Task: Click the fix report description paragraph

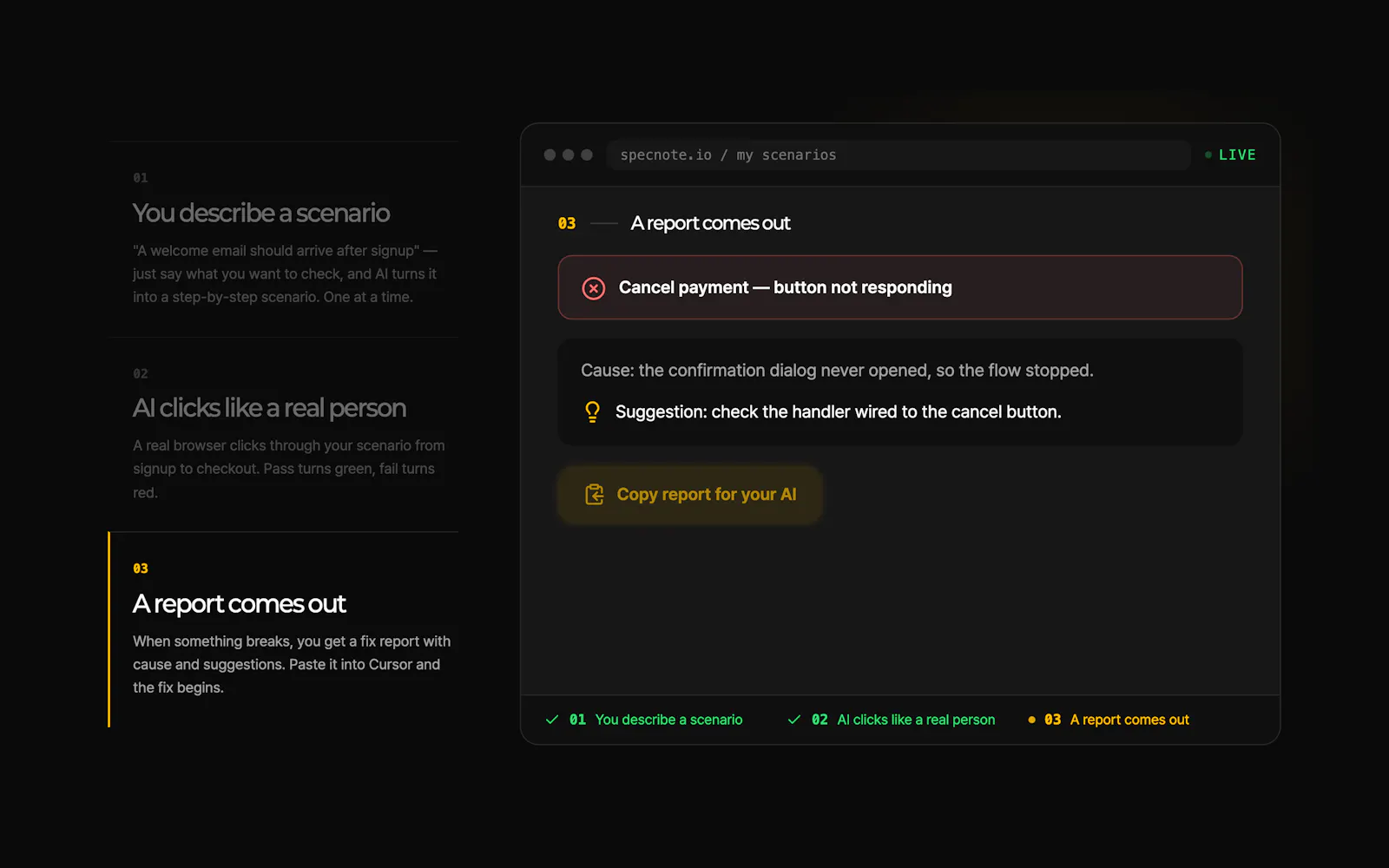Action: (292, 664)
